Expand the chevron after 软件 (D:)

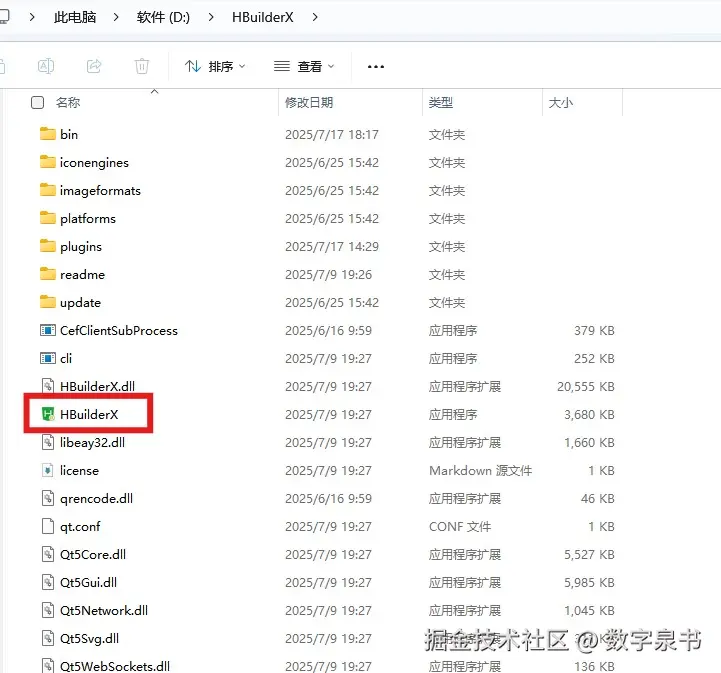point(211,17)
